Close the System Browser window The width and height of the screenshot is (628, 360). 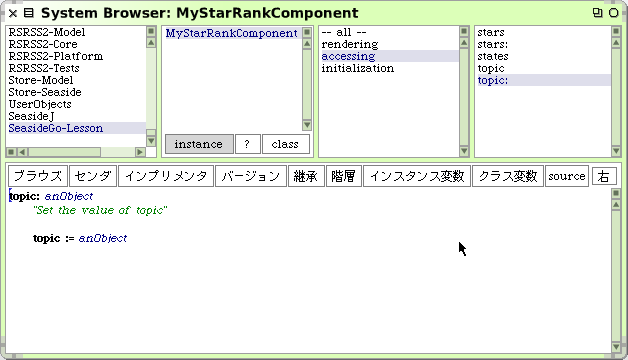click(x=13, y=13)
